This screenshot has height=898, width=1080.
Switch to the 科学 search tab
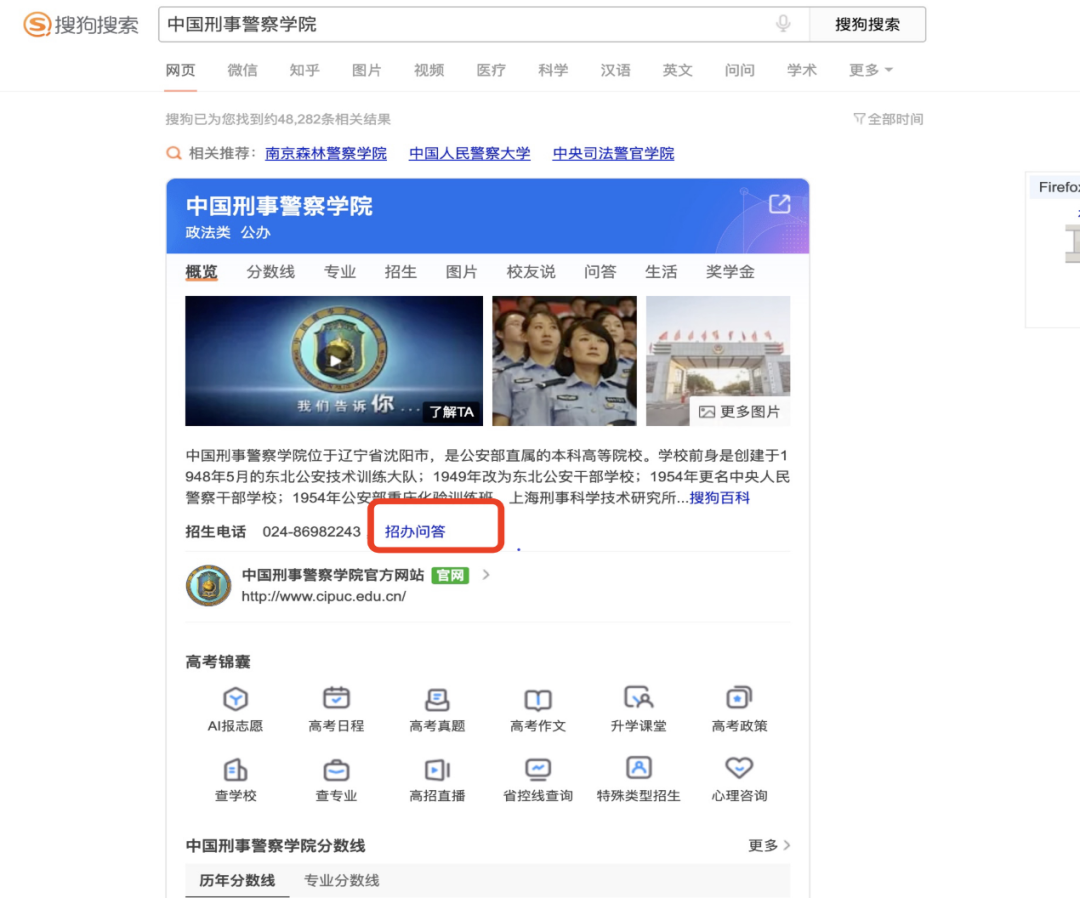pos(553,70)
